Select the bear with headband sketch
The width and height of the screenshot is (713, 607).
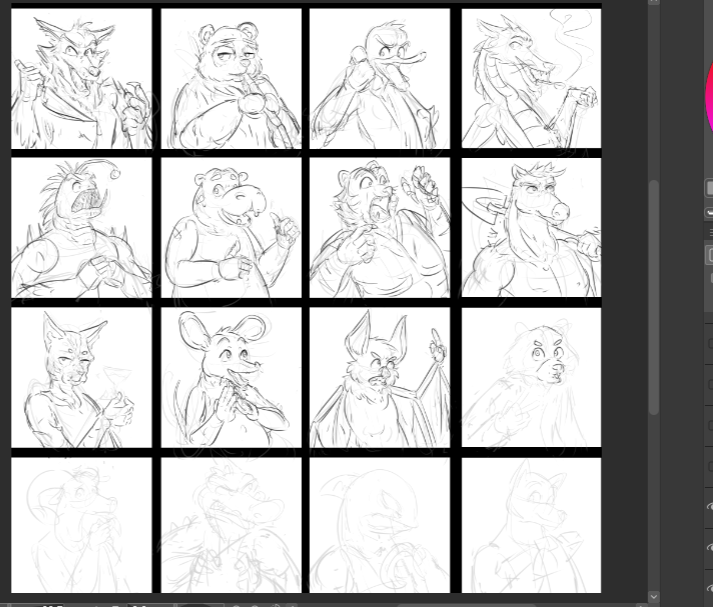tap(231, 79)
